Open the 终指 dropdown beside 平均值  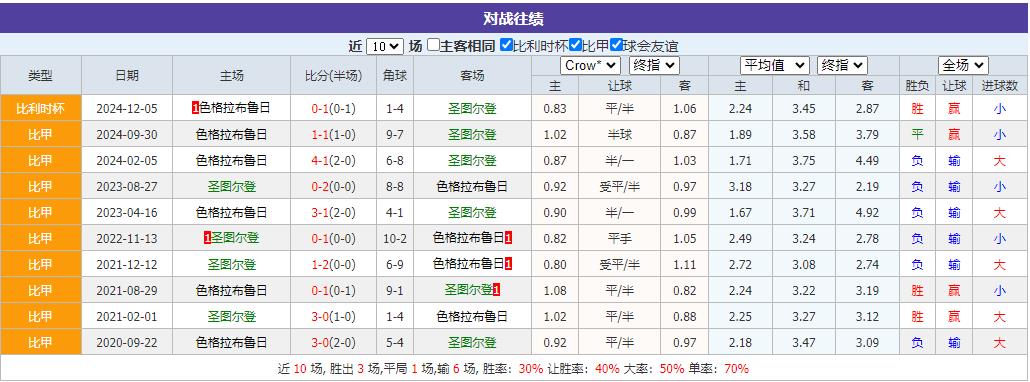[x=842, y=65]
